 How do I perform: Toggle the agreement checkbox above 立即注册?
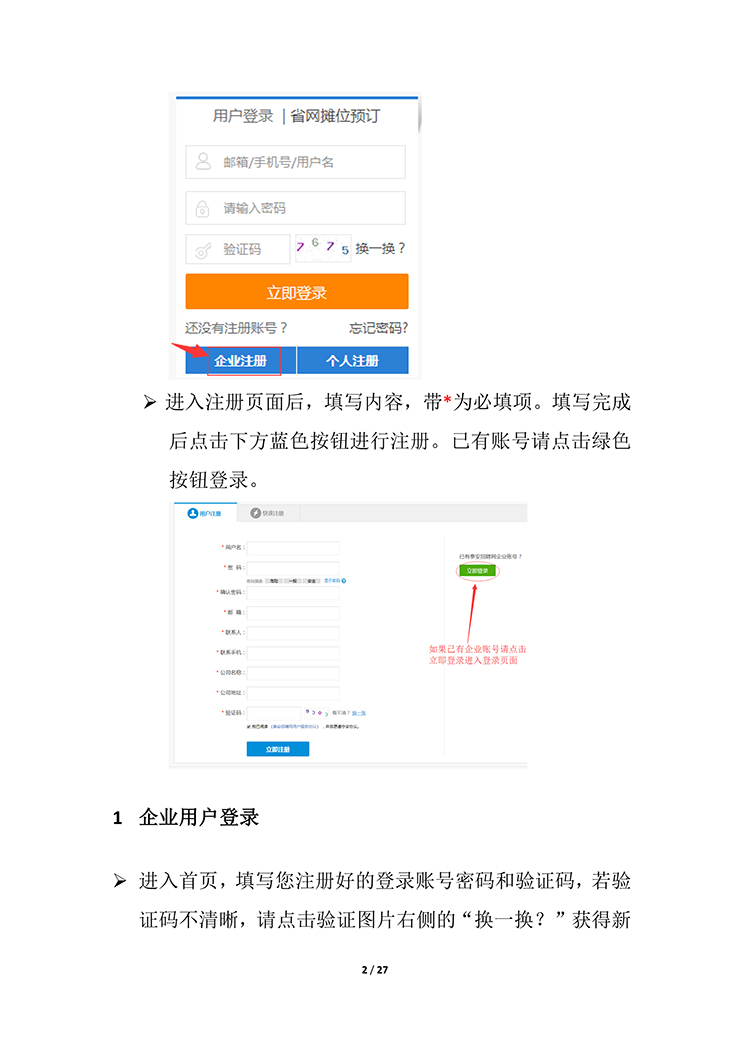(x=248, y=727)
